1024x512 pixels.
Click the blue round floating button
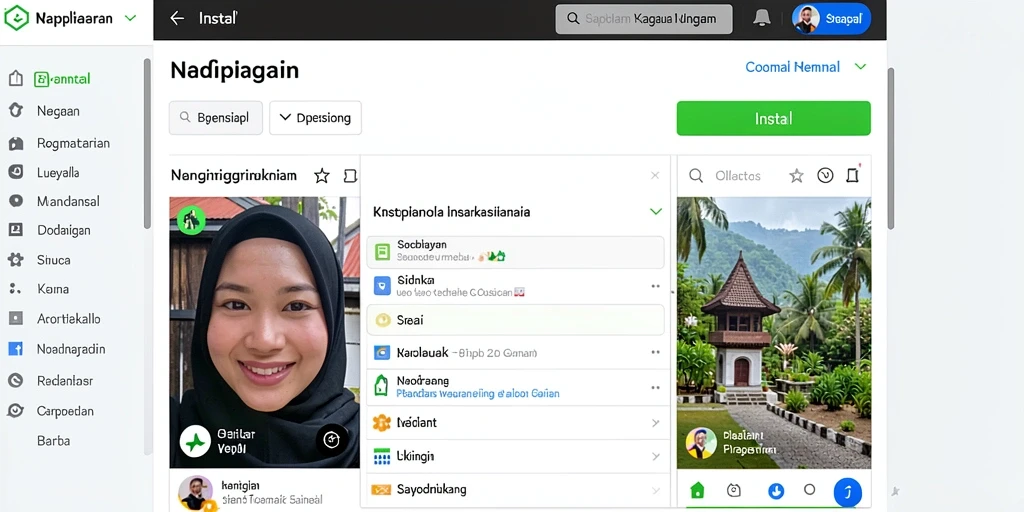[848, 492]
